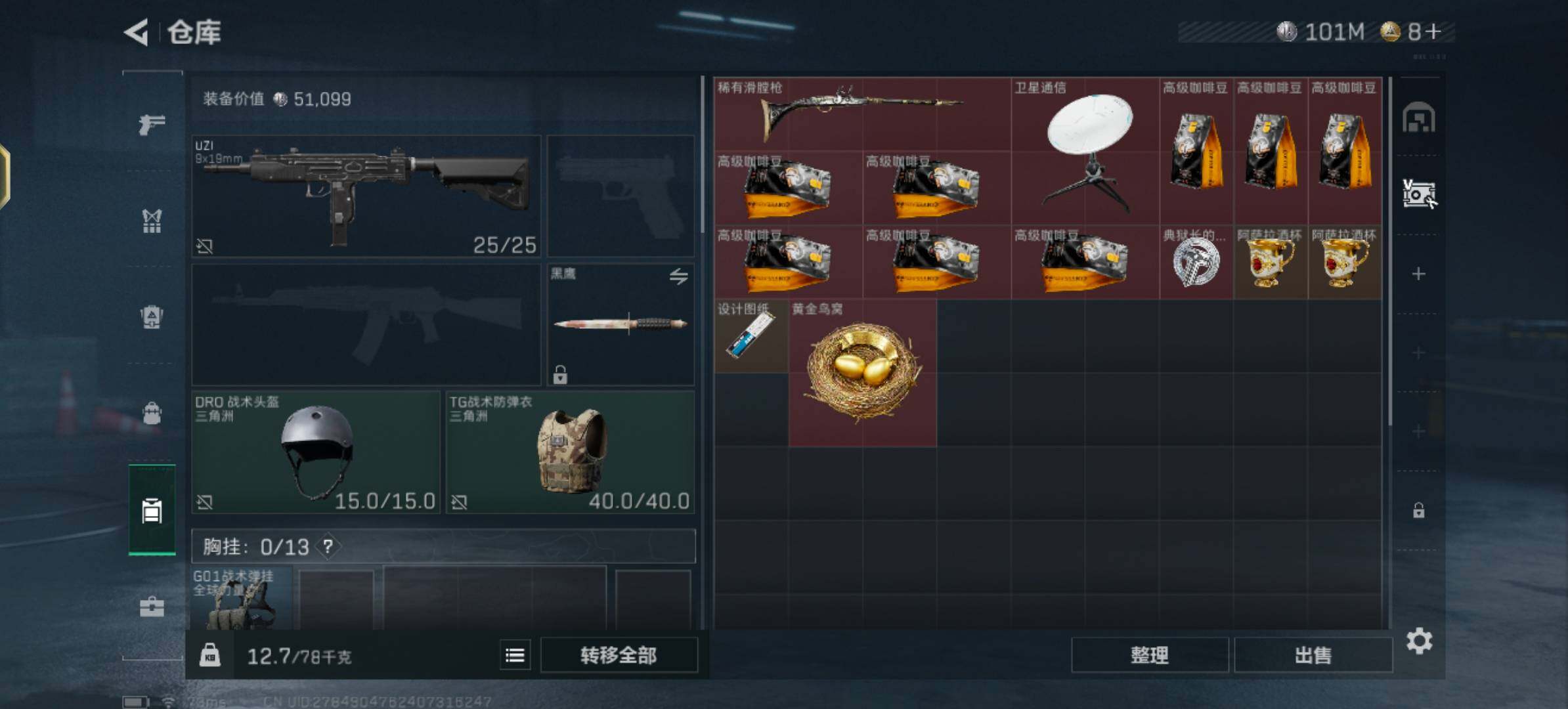
Task: Swap the 黑鹰 knife using arrows icon
Action: coord(678,276)
